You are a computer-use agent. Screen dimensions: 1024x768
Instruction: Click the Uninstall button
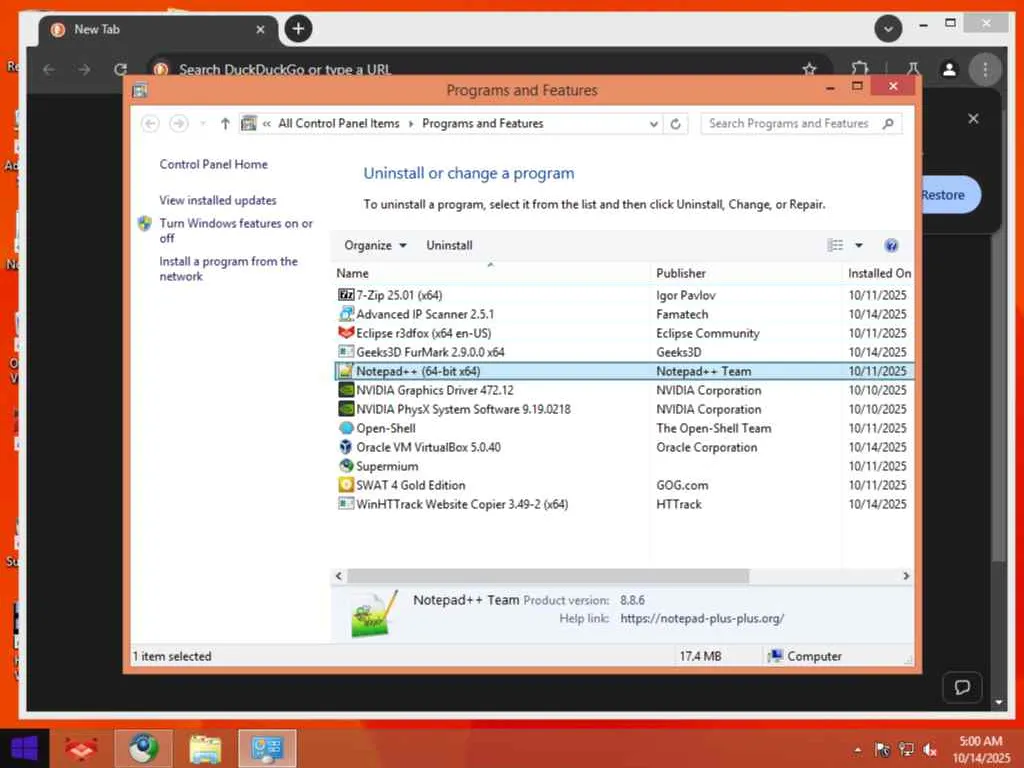click(x=449, y=246)
